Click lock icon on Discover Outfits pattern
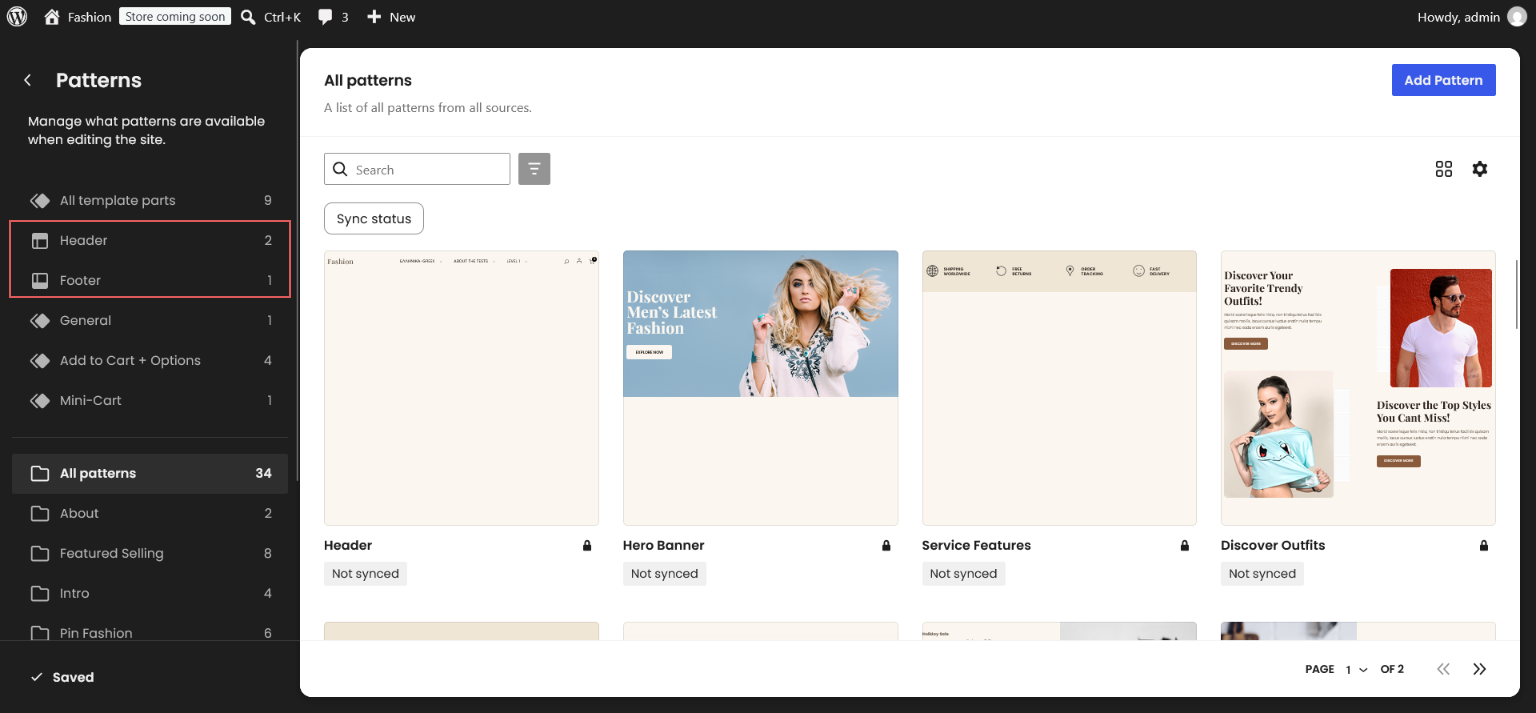 [x=1484, y=546]
